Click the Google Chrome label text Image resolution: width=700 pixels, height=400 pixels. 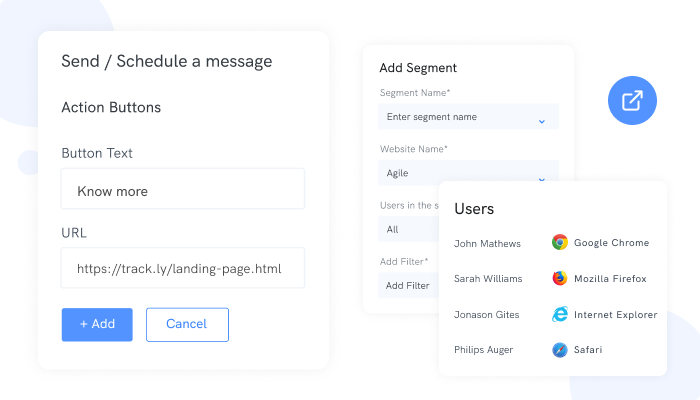click(611, 243)
